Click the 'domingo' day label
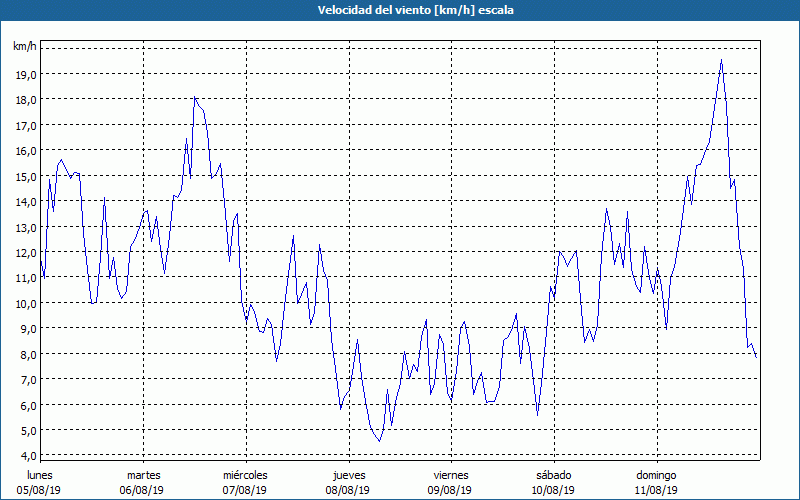Screen dimensions: 800x500 click(x=656, y=476)
